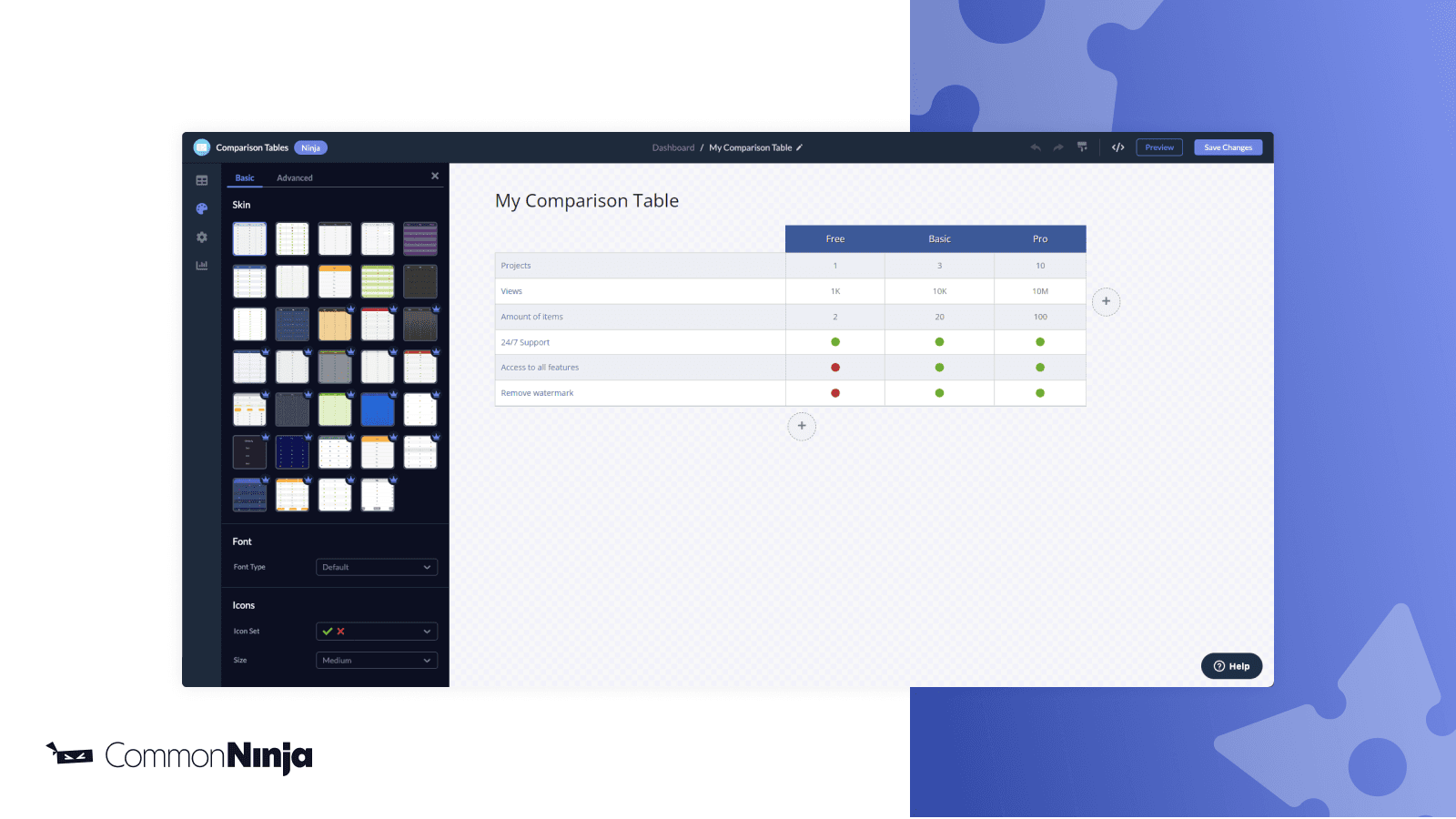
Task: Edit table name with pencil icon
Action: coord(800,147)
